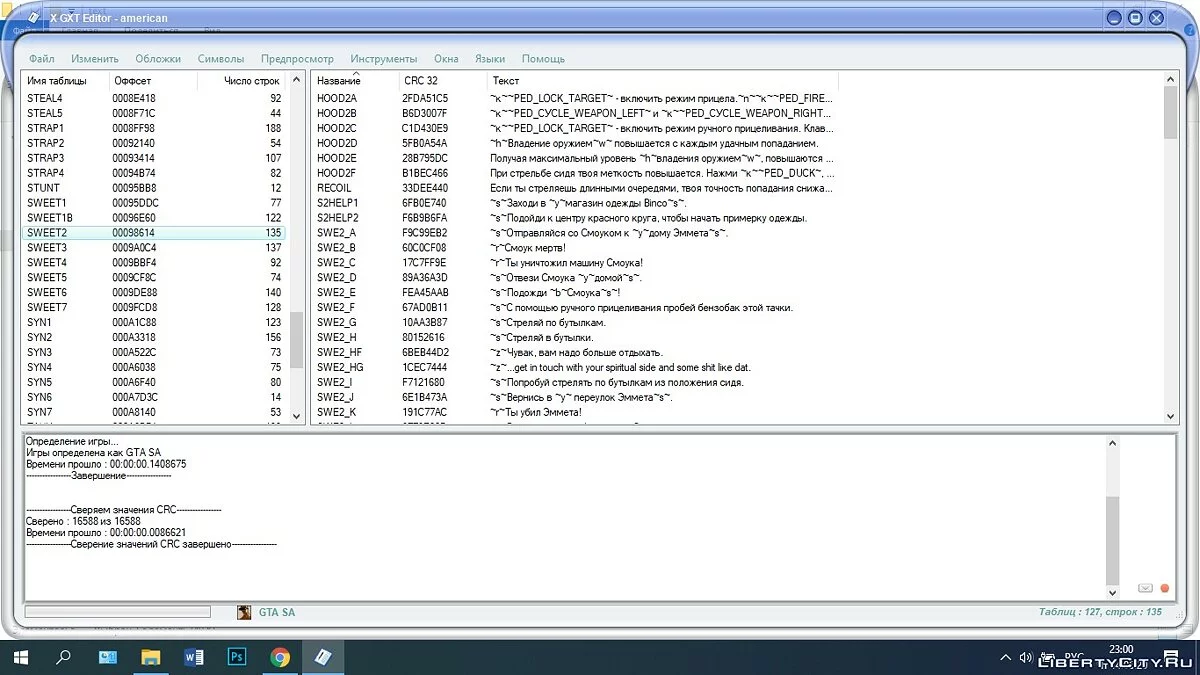
Task: Expand the Языки menu
Action: (x=489, y=59)
